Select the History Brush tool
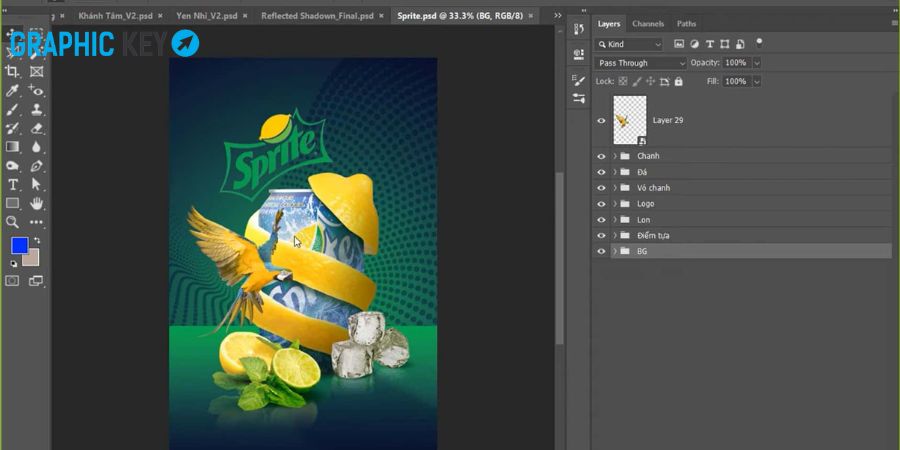This screenshot has height=450, width=900. click(x=12, y=128)
